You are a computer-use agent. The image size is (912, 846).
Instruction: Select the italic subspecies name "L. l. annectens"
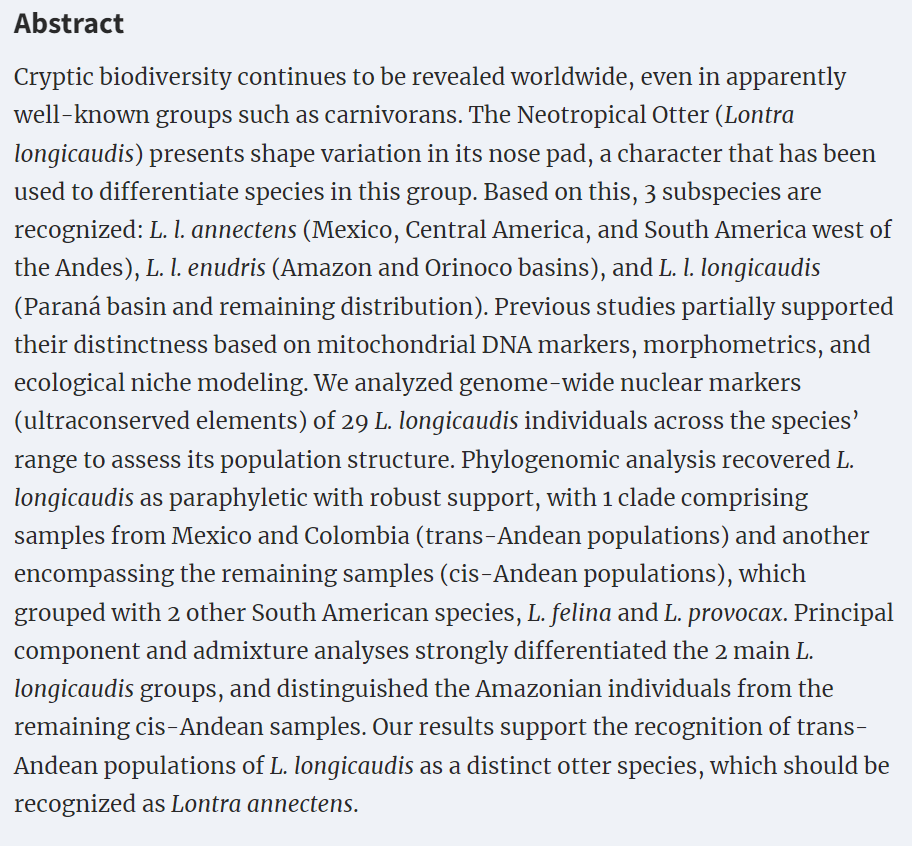pos(223,230)
